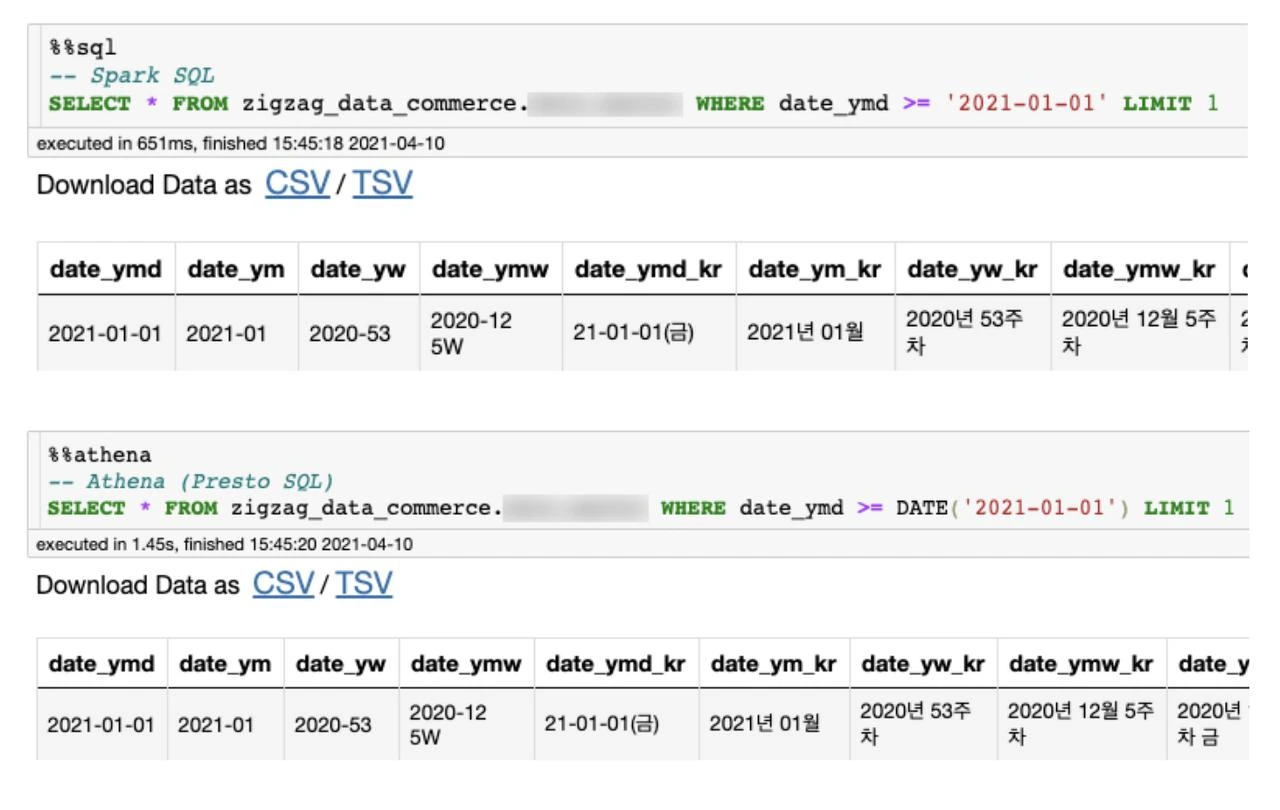This screenshot has height=810, width=1280.
Task: Select the '2021년 01월' cell in Athena results
Action: tap(774, 724)
